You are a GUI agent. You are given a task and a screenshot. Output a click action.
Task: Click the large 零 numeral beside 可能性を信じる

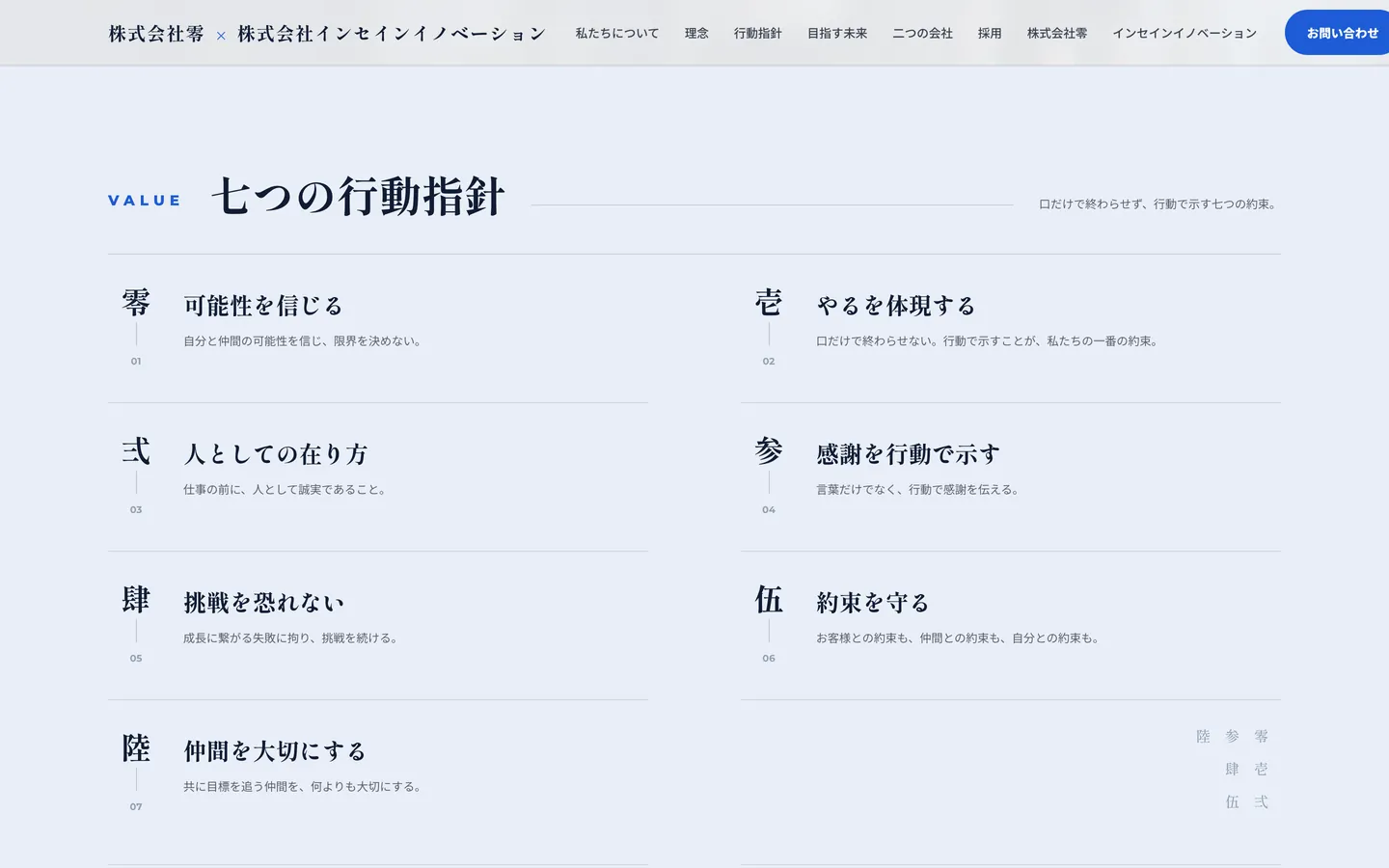(x=136, y=303)
